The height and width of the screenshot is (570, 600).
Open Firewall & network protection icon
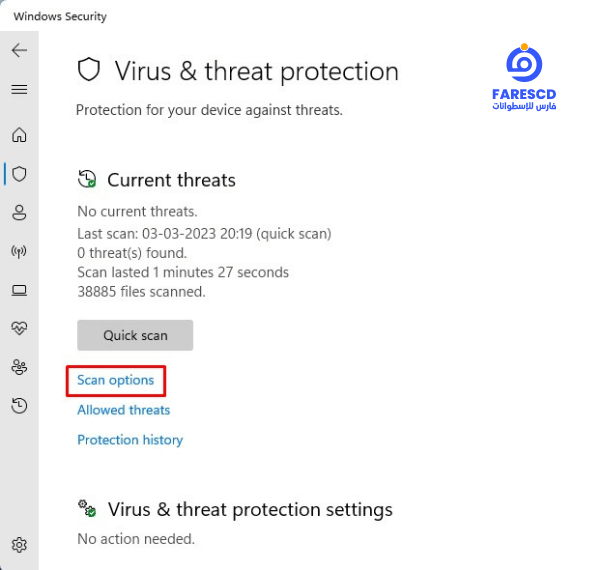click(x=19, y=252)
